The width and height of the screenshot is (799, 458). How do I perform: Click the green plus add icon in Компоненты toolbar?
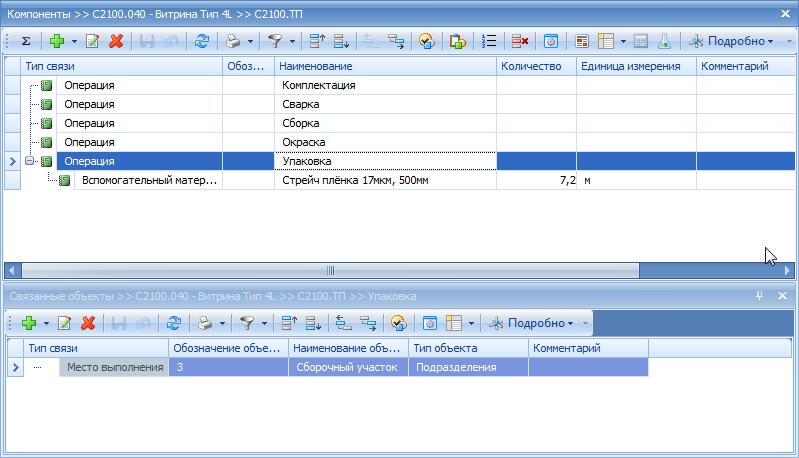[57, 41]
